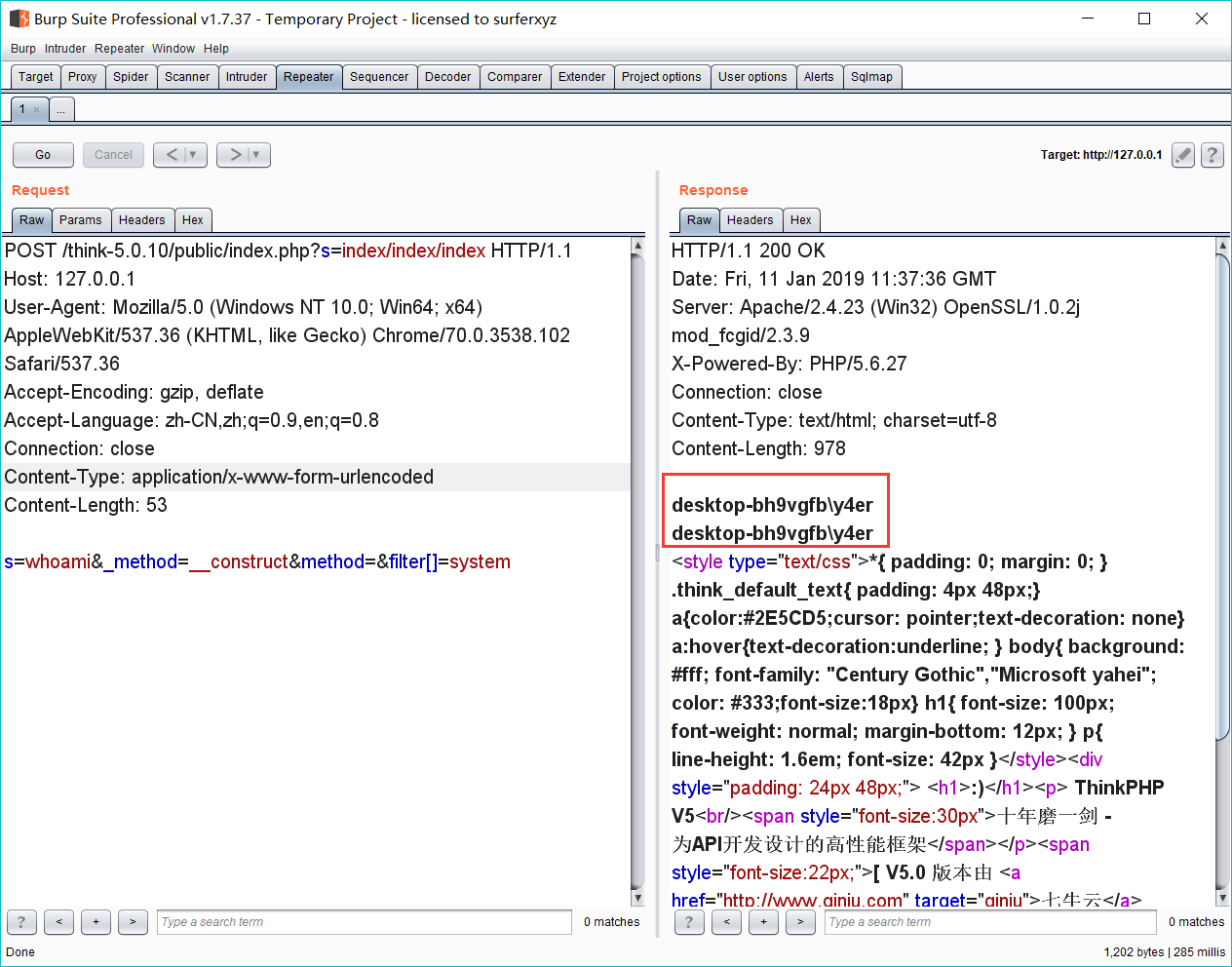Screen dimensions: 1232x967
Task: Show the Response Hex tab
Action: pyautogui.click(x=801, y=220)
